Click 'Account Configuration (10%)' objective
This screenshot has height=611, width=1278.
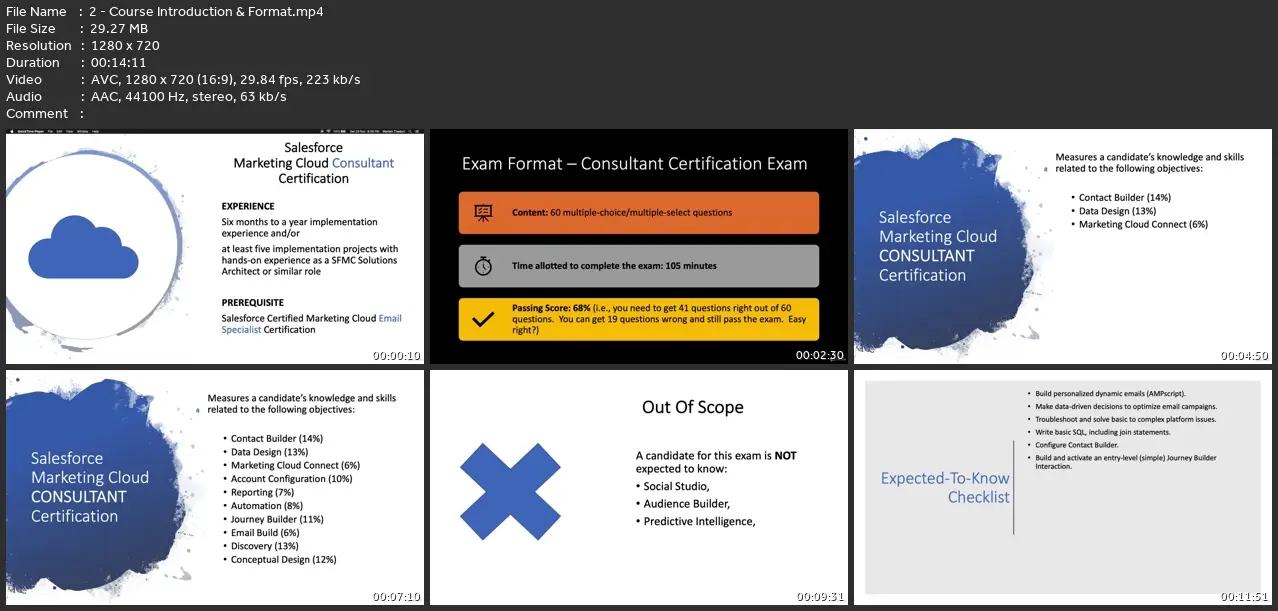[292, 479]
